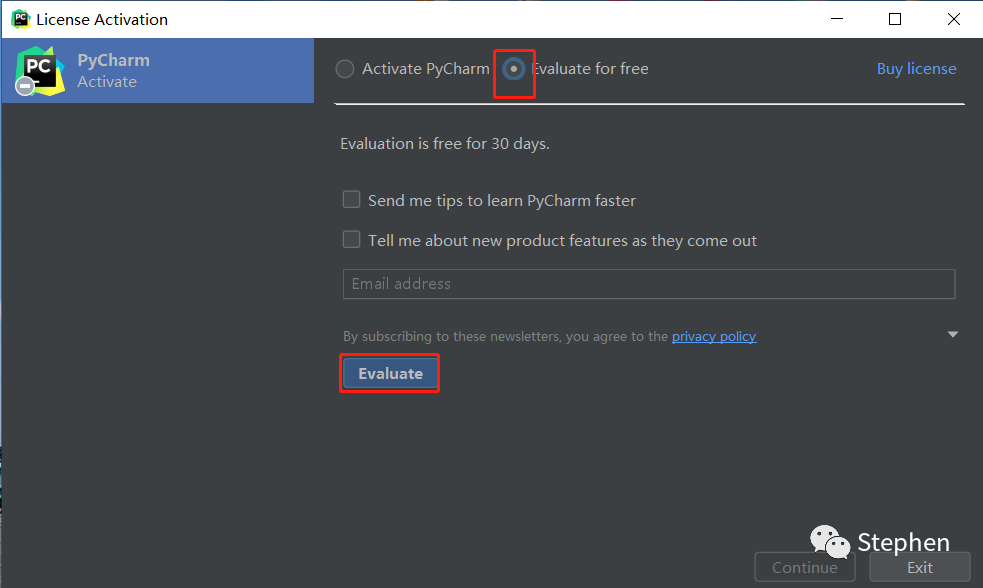
Task: Click the text Evaluation is free for 30 days.
Action: [444, 144]
